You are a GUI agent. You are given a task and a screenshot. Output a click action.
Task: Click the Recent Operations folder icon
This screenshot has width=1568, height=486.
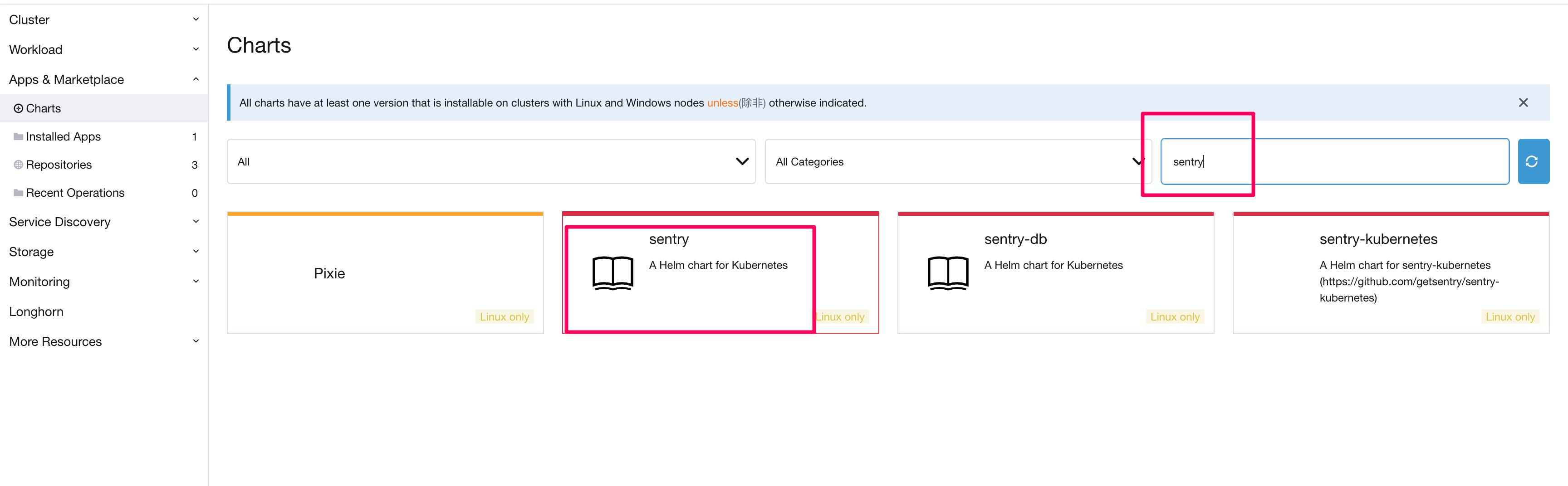click(18, 192)
